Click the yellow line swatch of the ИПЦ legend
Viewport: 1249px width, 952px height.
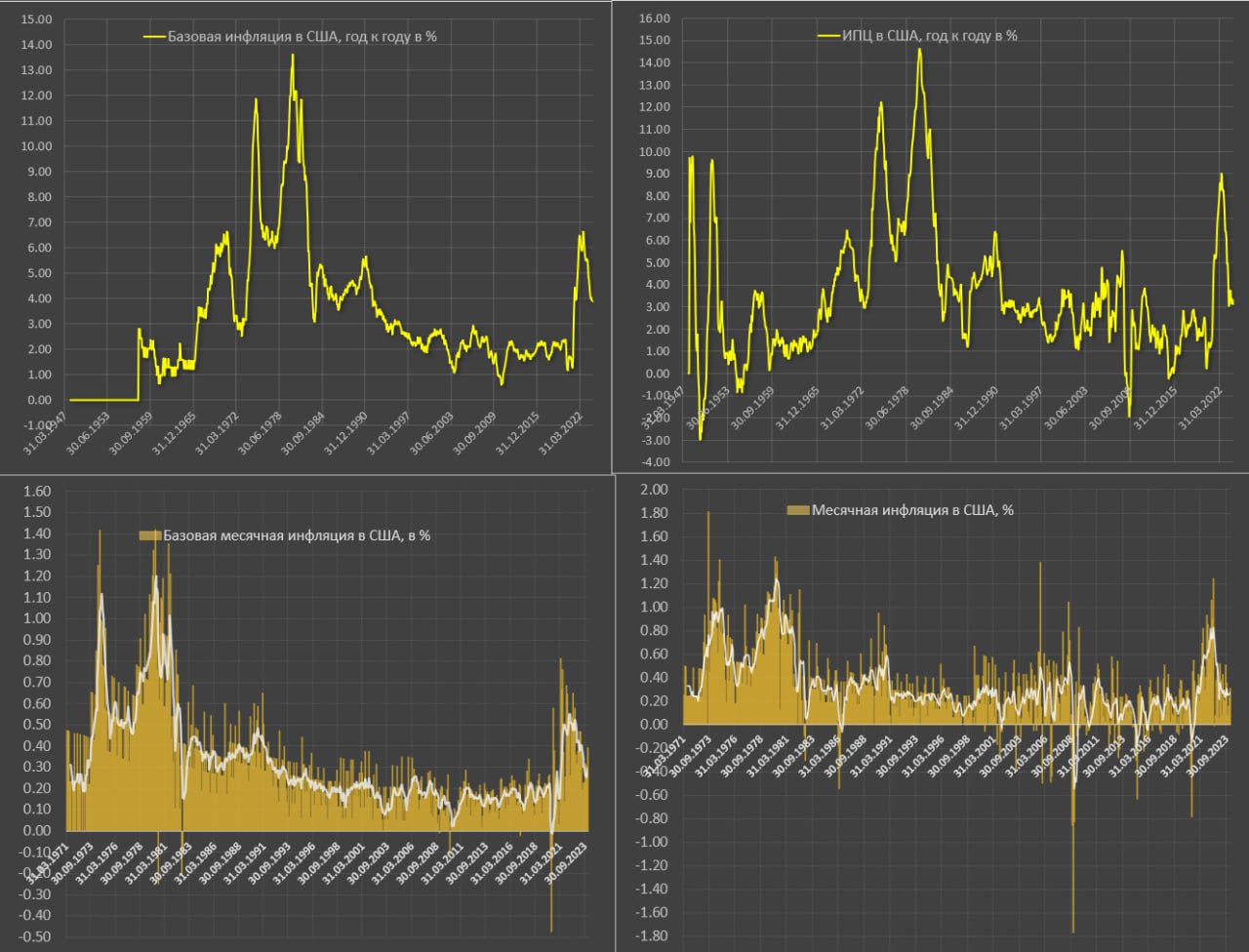click(x=828, y=35)
